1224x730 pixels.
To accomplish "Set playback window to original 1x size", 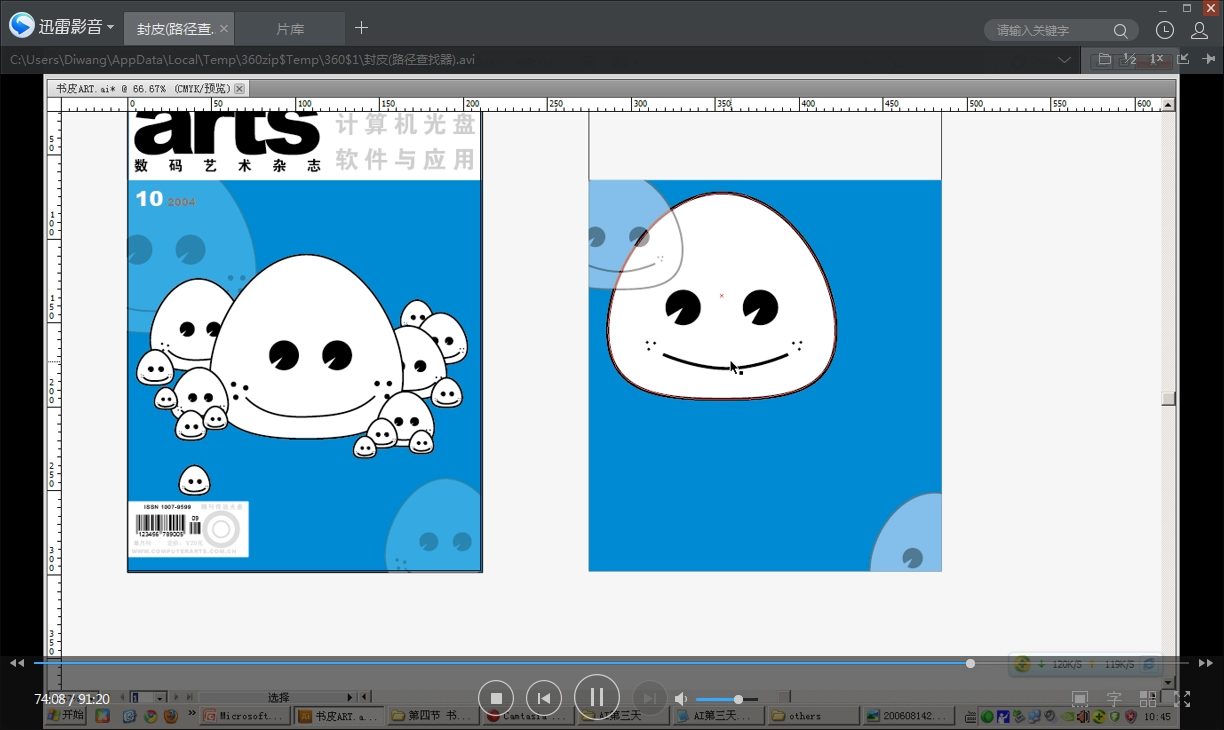I will [1155, 60].
